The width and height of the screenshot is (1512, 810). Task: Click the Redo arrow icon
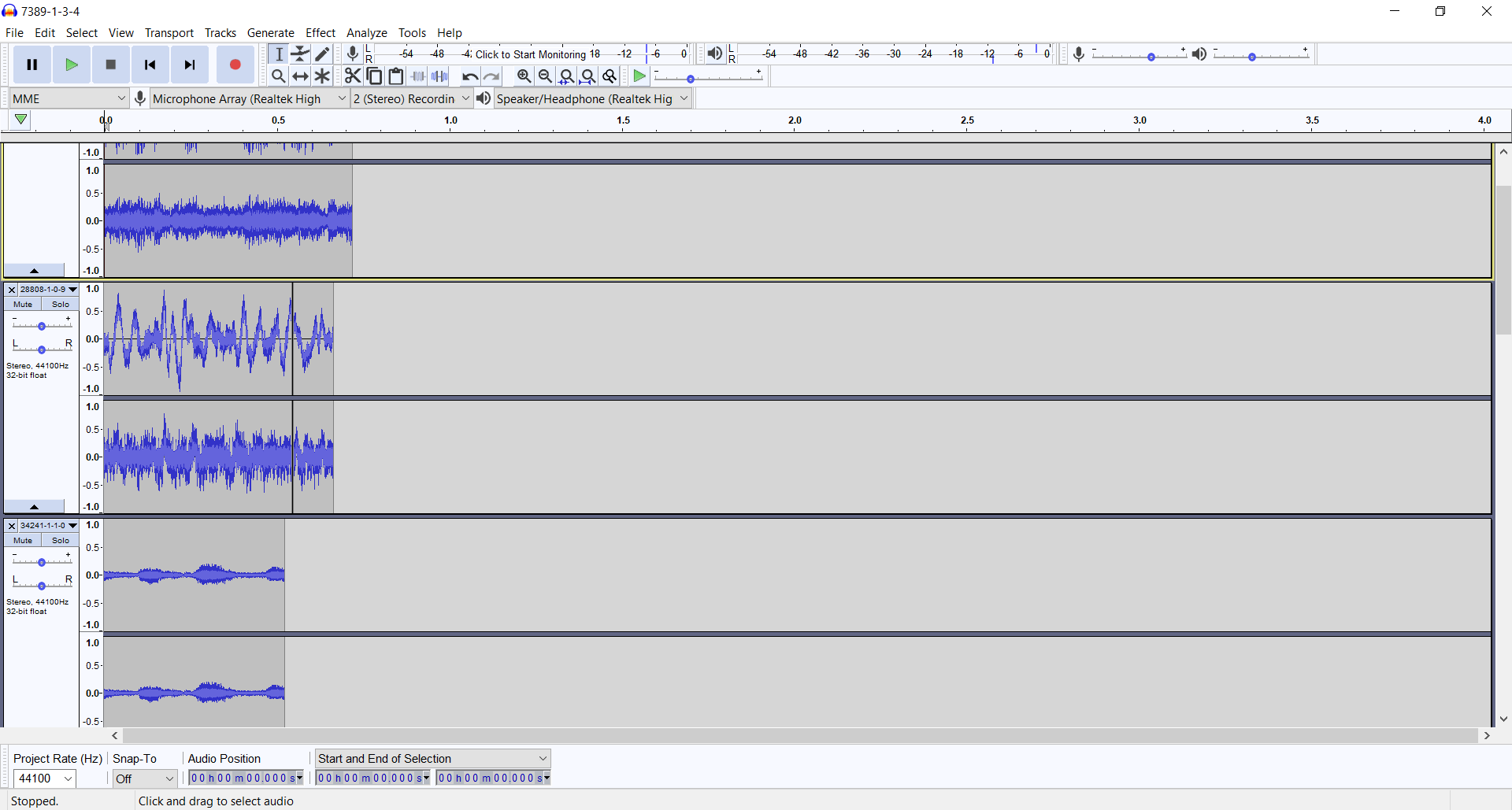click(x=492, y=76)
